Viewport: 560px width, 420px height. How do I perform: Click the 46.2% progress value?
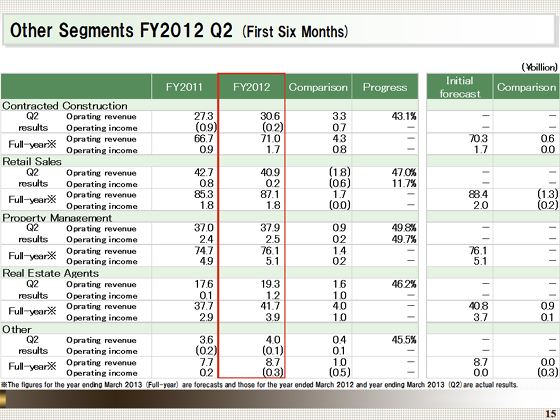click(x=404, y=284)
